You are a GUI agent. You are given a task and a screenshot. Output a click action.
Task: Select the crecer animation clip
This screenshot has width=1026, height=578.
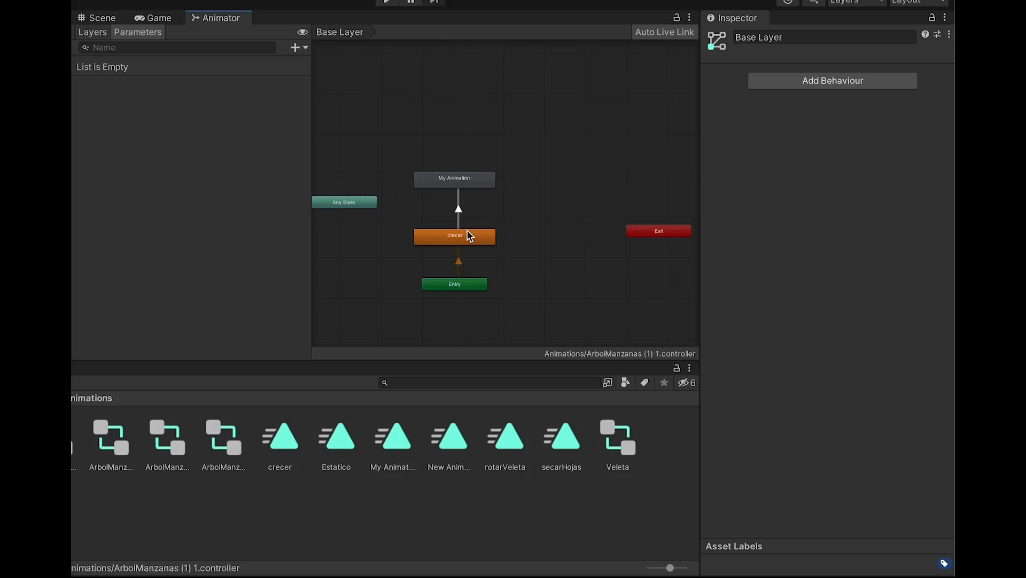tap(280, 445)
